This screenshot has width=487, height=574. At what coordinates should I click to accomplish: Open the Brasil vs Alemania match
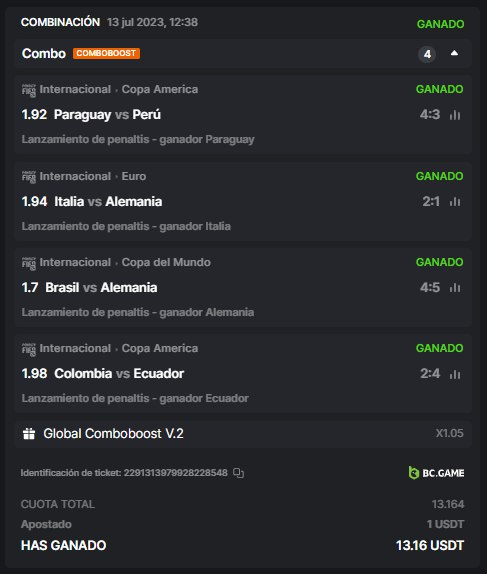pos(101,287)
